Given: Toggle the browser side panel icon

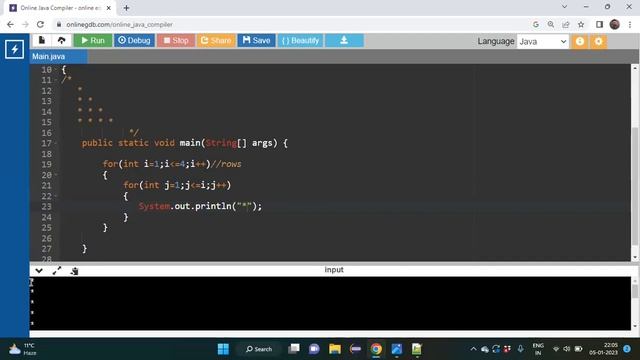Looking at the screenshot, I should tap(599, 24).
